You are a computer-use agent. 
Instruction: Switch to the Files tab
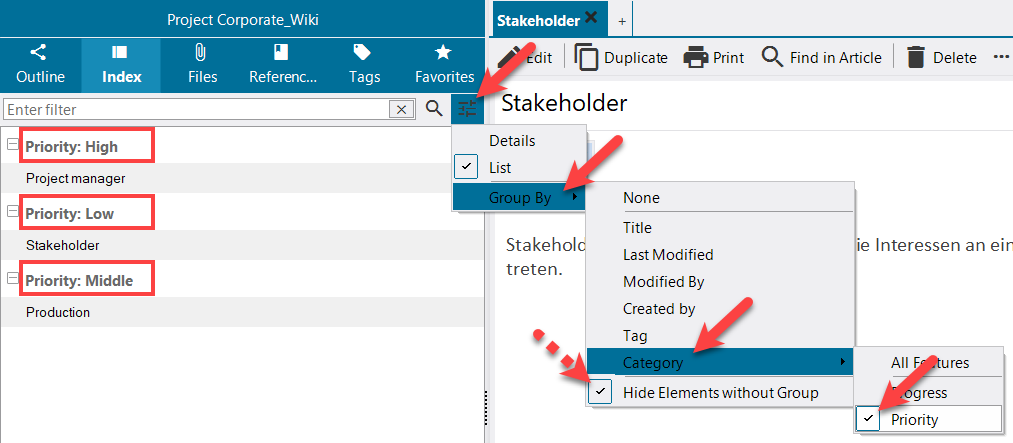[202, 64]
